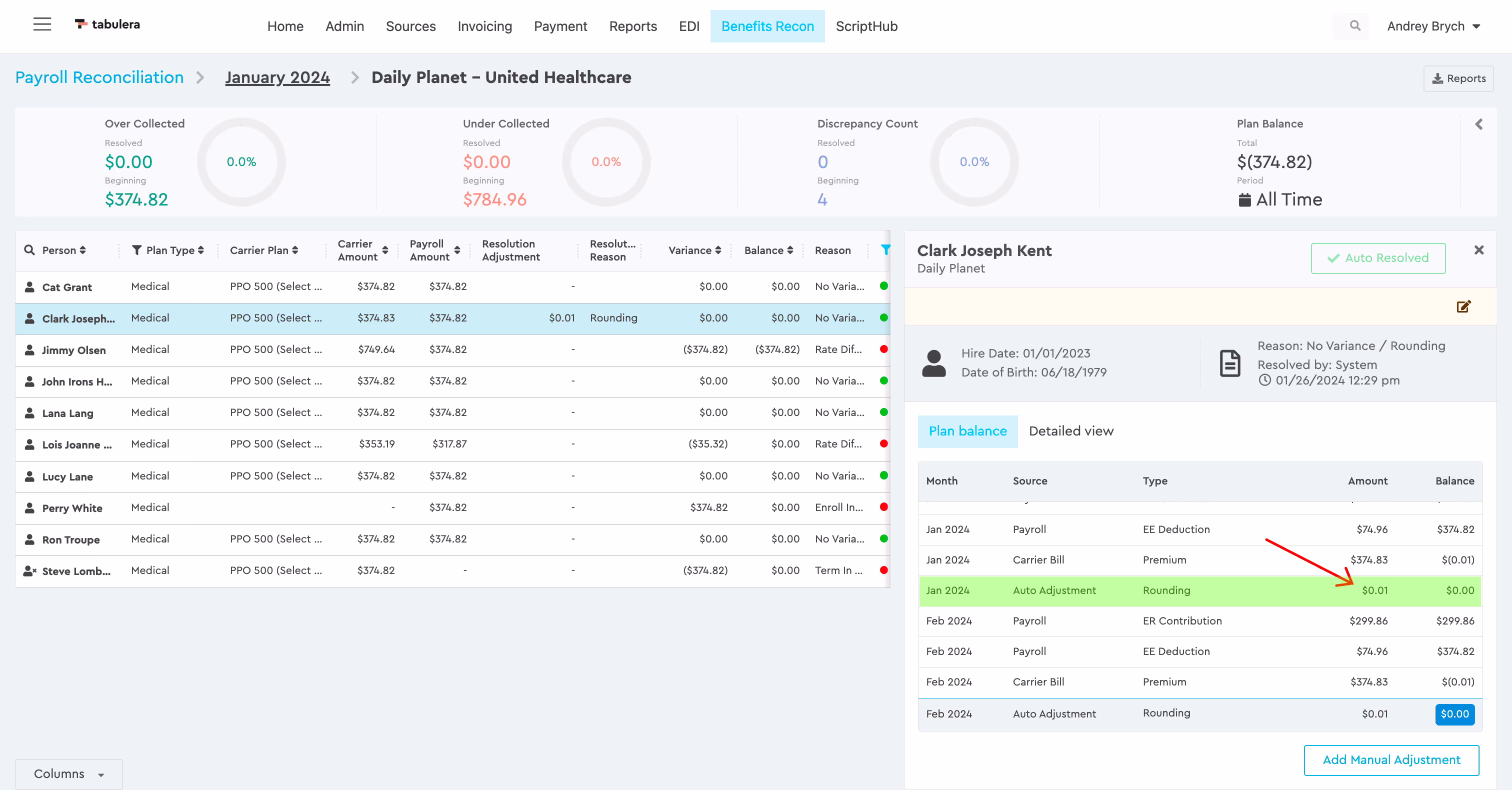Click the Plan Type filter funnel icon
1512x792 pixels.
click(x=137, y=250)
